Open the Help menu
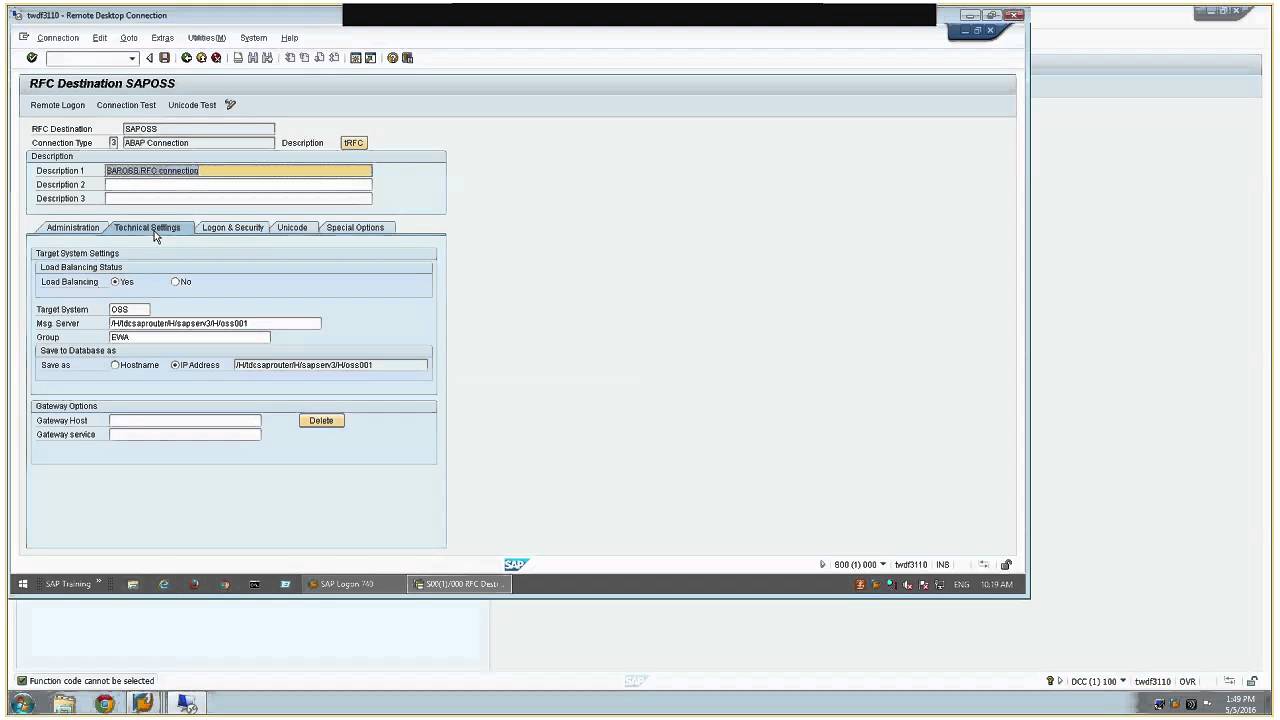 289,38
